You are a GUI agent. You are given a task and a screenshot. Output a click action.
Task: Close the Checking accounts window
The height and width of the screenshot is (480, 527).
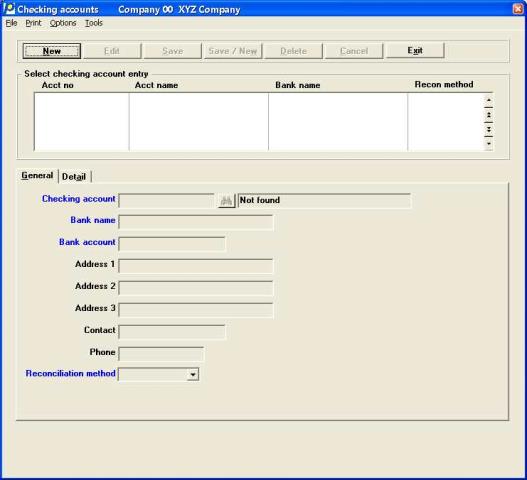518,9
